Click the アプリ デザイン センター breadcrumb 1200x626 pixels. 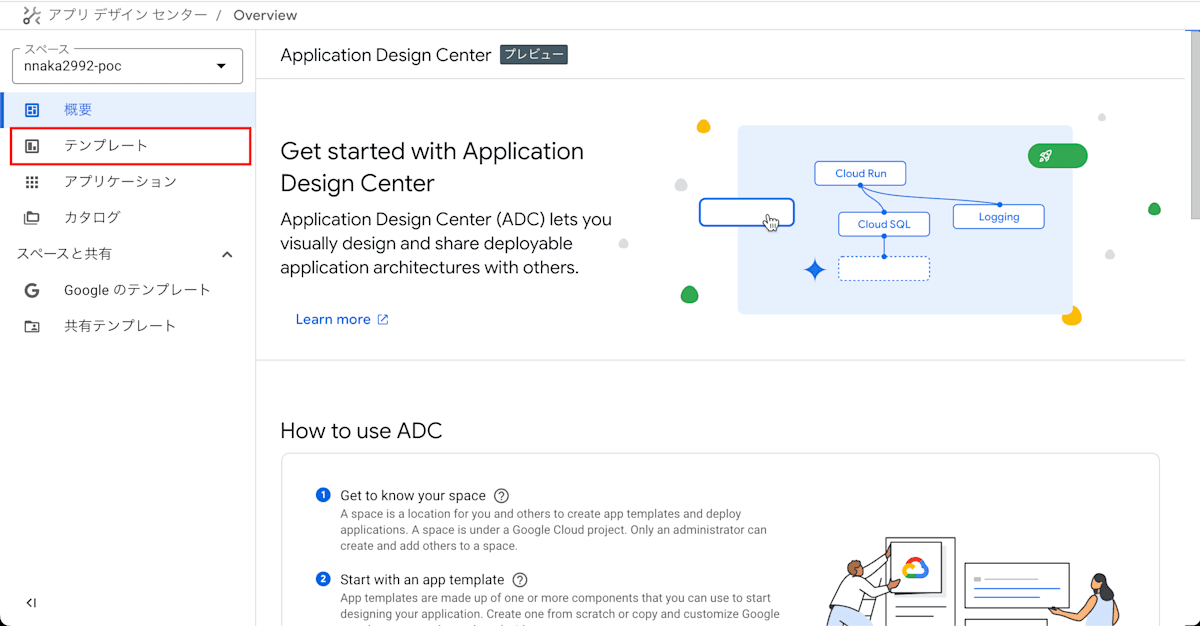128,15
